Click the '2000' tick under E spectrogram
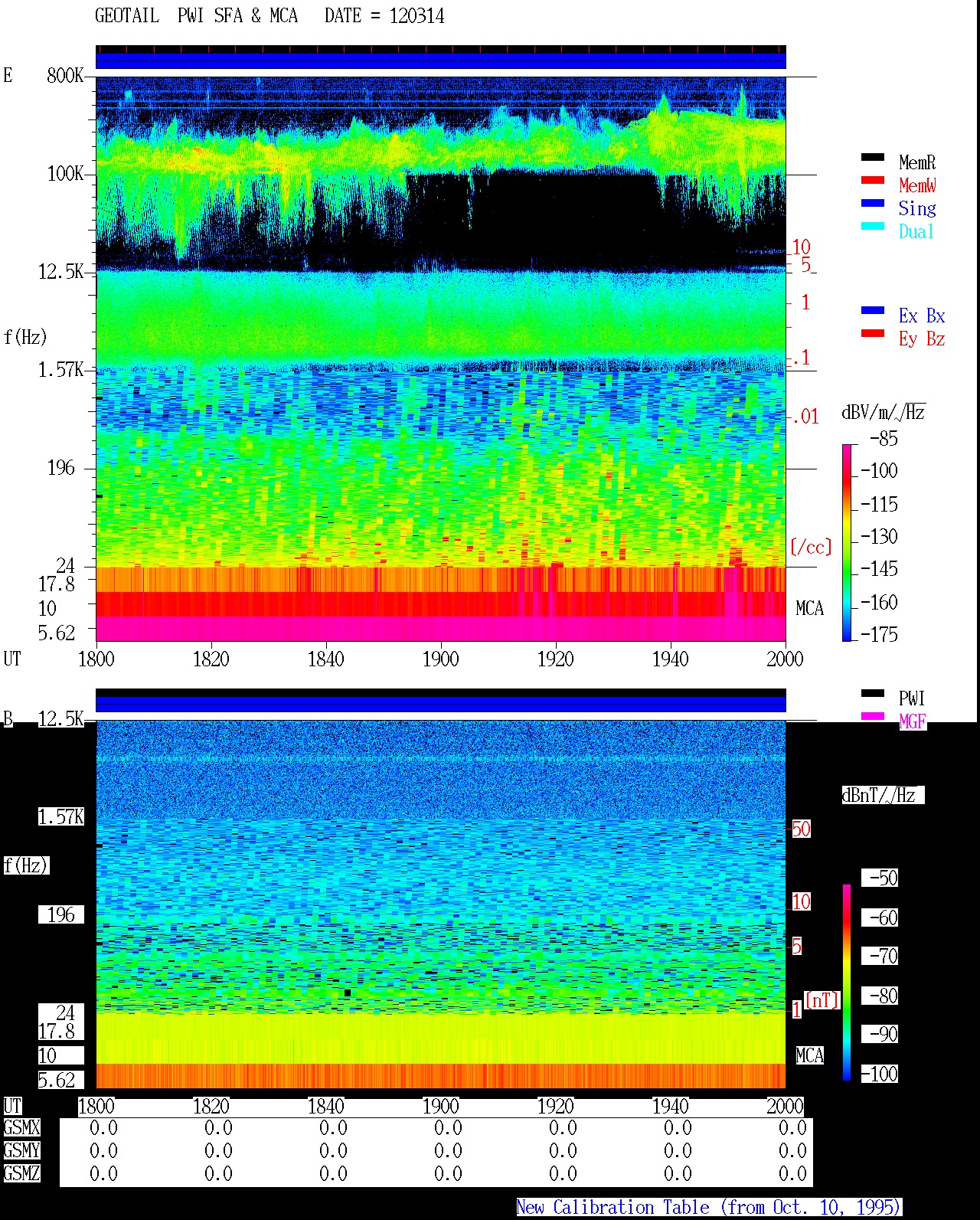Image resolution: width=980 pixels, height=1220 pixels. pyautogui.click(x=785, y=659)
